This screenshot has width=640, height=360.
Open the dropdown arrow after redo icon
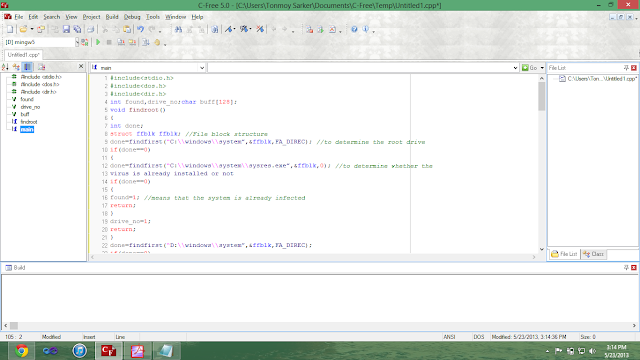[x=160, y=30]
